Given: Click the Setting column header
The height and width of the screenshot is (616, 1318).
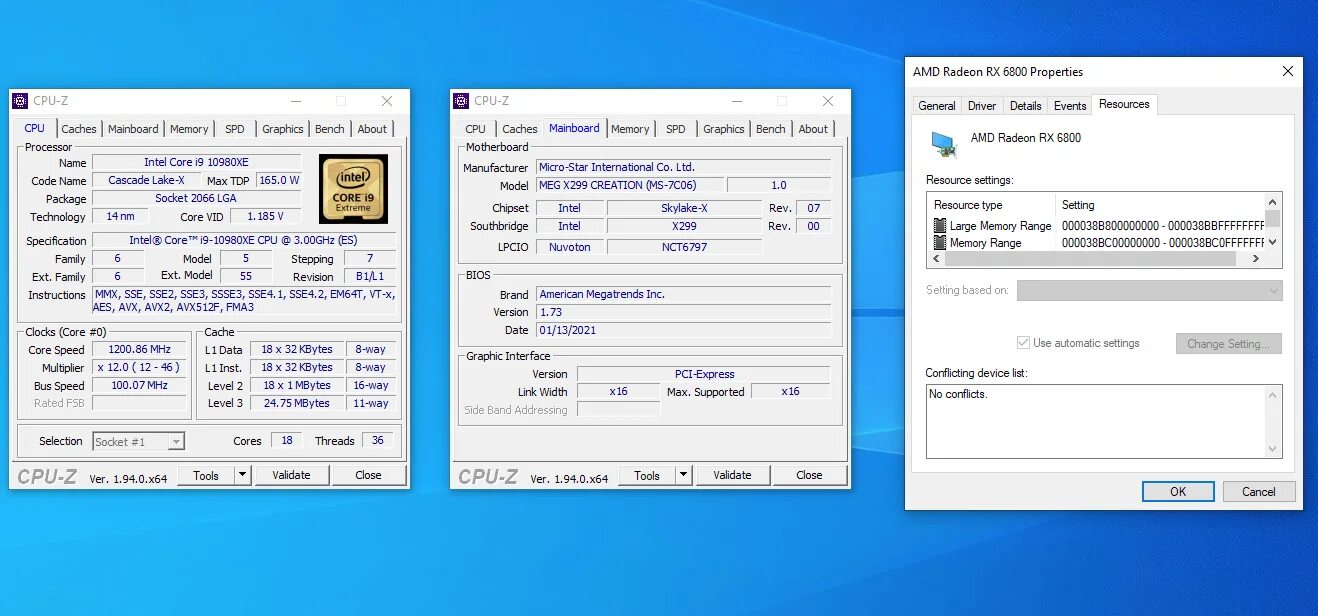Looking at the screenshot, I should (x=1160, y=205).
